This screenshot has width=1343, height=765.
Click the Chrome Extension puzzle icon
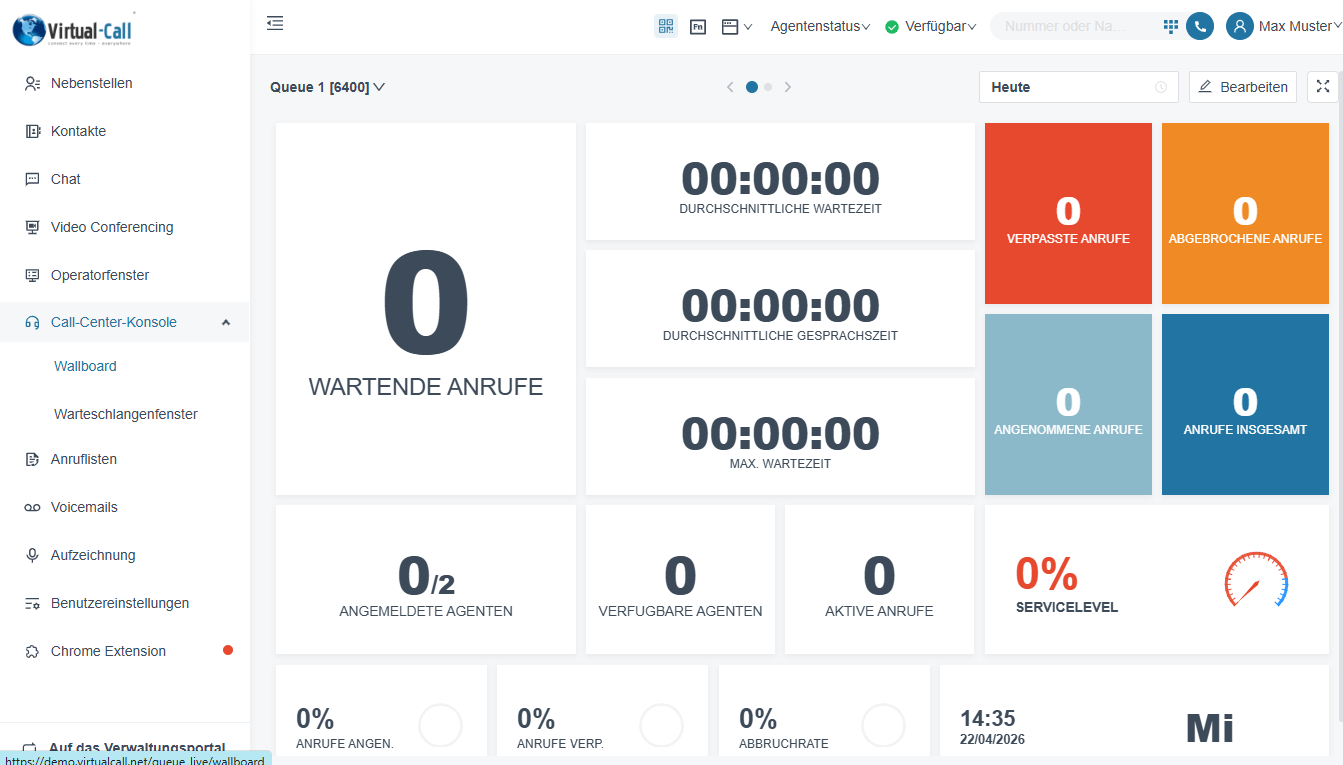click(32, 652)
